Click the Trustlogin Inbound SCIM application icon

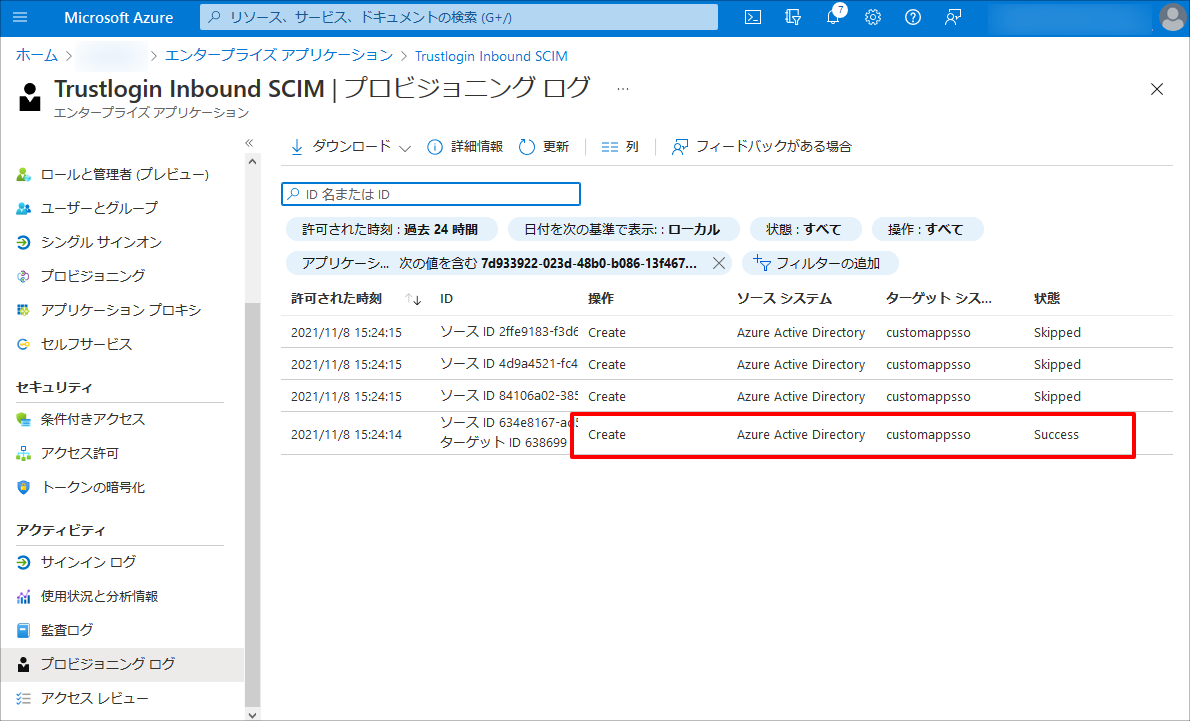[x=30, y=97]
